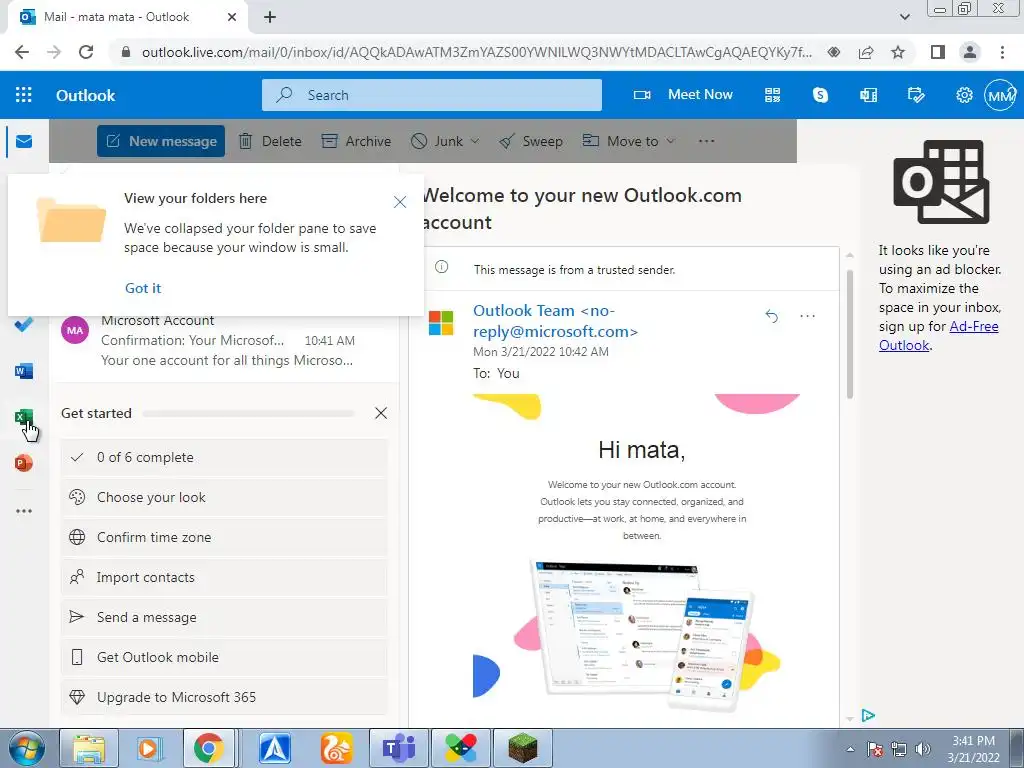Open the MM account profile avatar
The image size is (1024, 768).
click(1000, 95)
